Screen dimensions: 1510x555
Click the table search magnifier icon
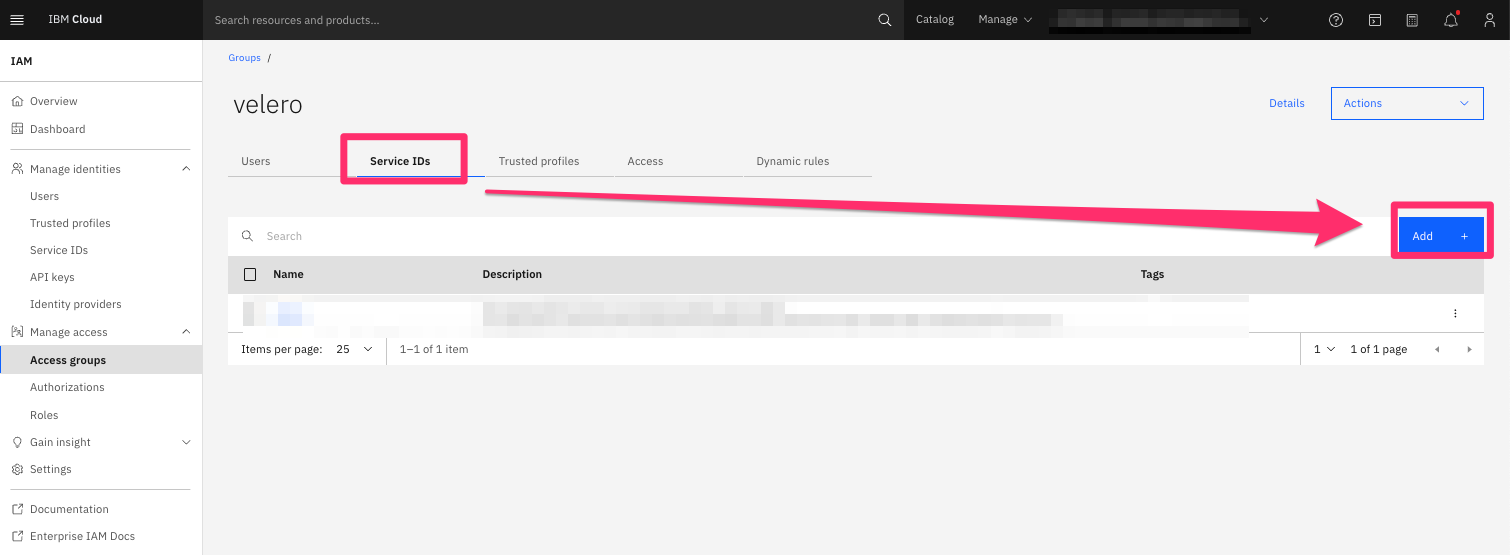tap(248, 236)
